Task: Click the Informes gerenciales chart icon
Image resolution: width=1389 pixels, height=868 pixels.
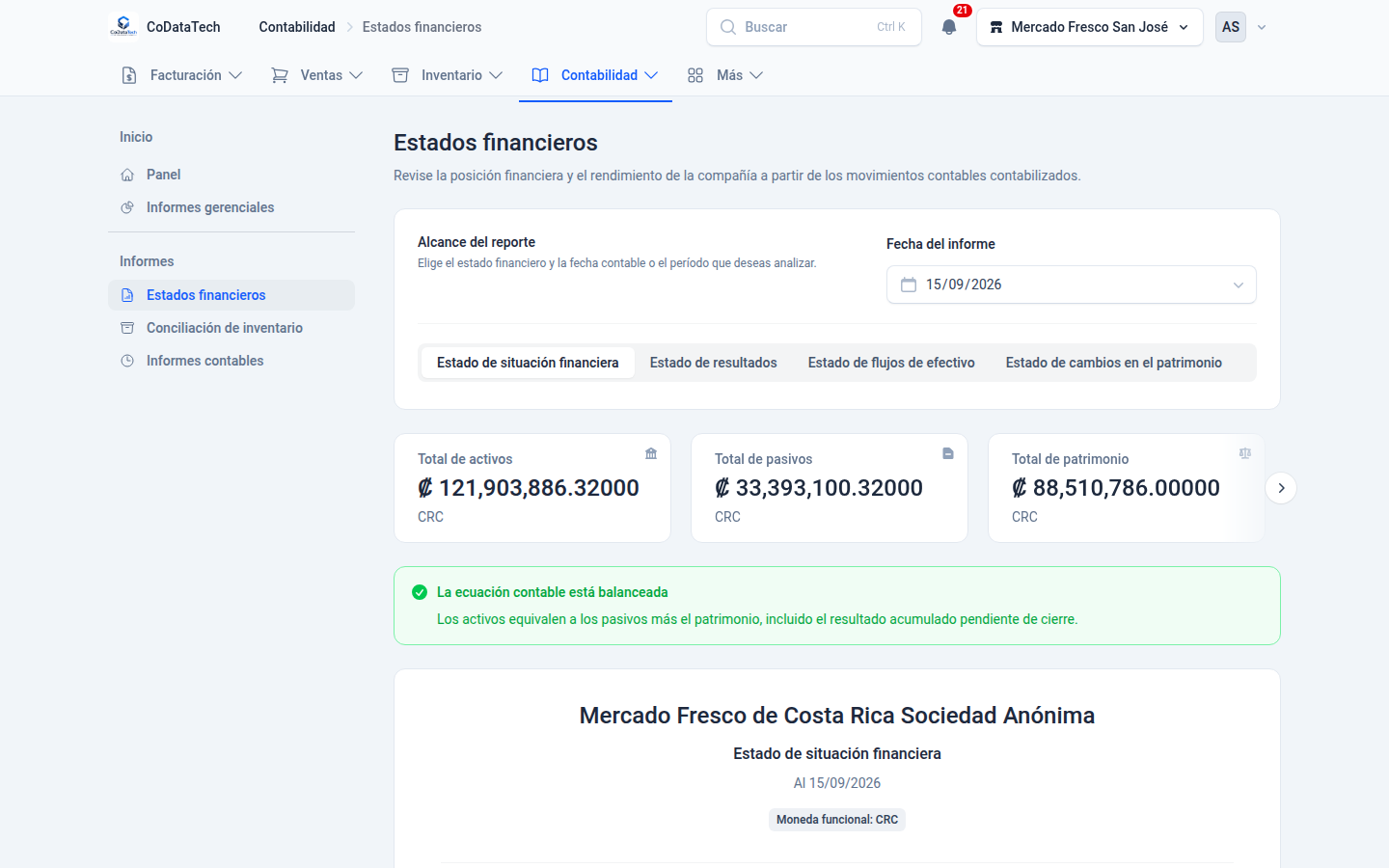Action: [127, 207]
